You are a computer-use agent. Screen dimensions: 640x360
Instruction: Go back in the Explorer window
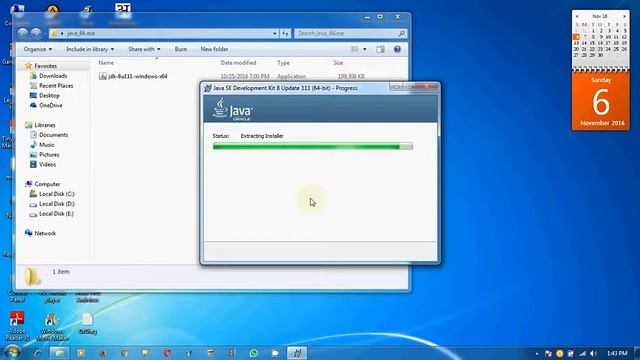pyautogui.click(x=23, y=33)
